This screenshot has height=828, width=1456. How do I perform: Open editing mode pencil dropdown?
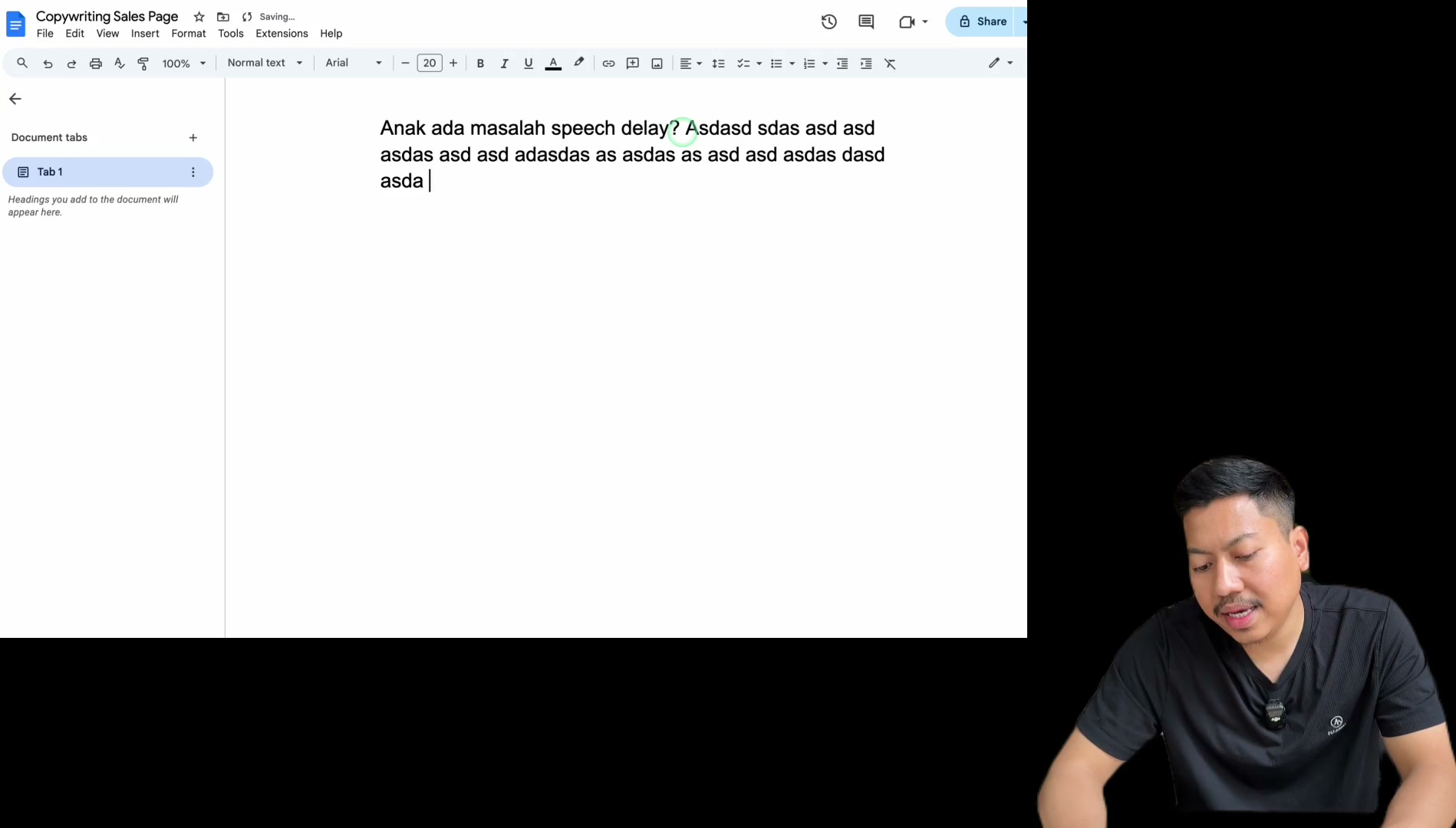pyautogui.click(x=1000, y=63)
